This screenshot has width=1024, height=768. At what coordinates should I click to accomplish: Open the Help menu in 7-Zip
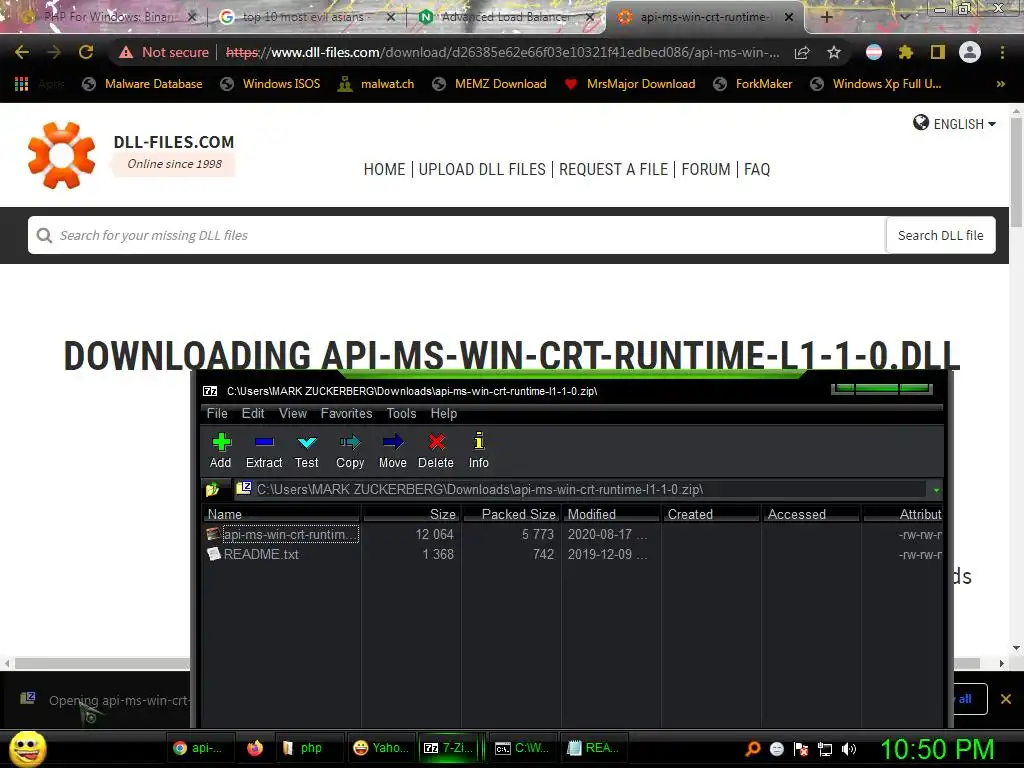click(x=443, y=413)
